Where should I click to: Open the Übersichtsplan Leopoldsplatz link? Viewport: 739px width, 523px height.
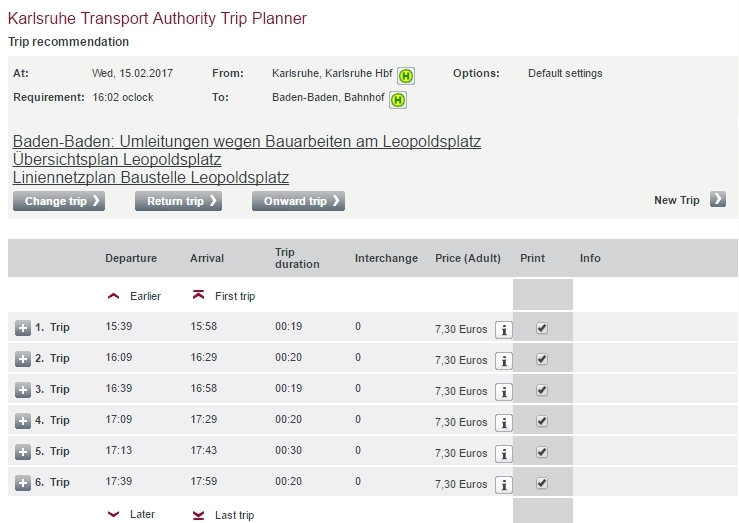(117, 160)
